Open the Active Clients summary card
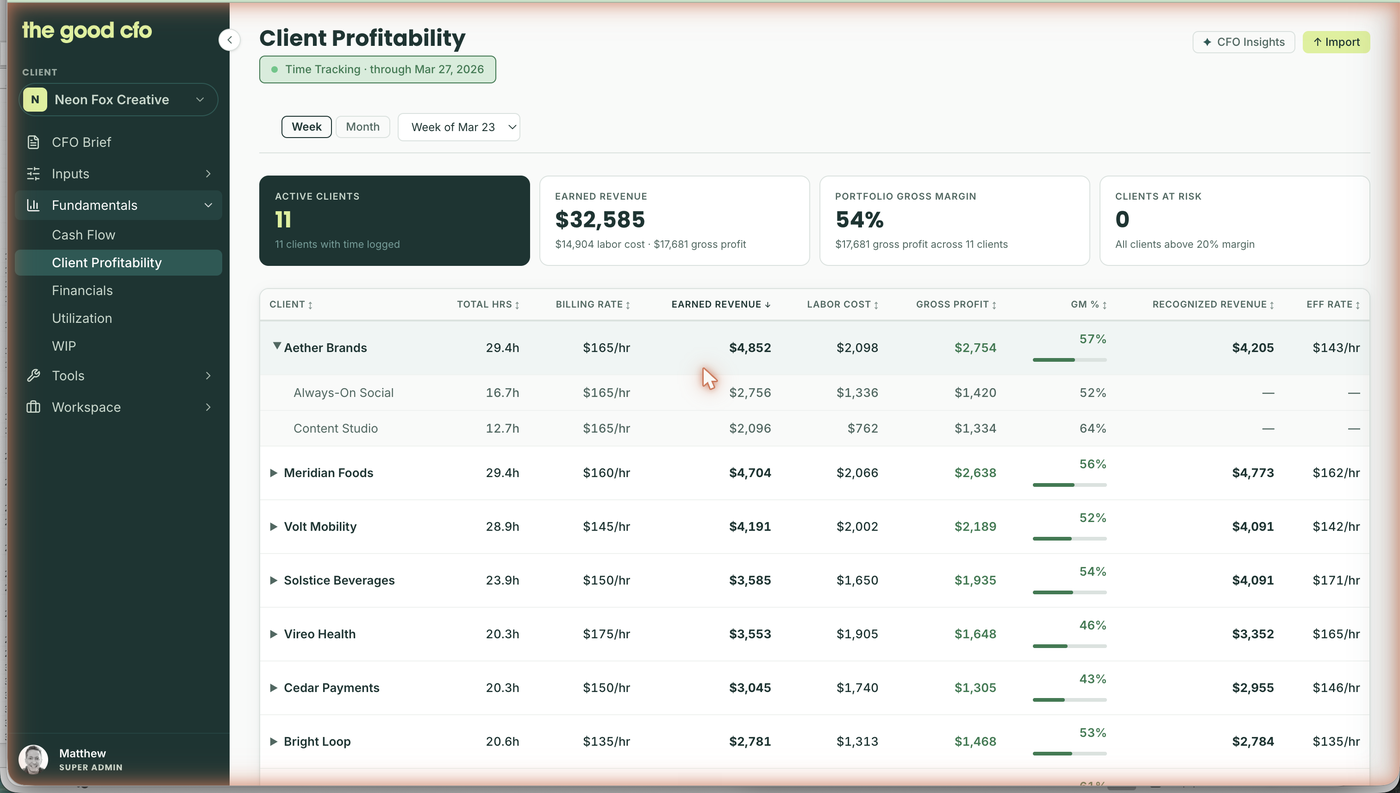1400x793 pixels. 394,221
